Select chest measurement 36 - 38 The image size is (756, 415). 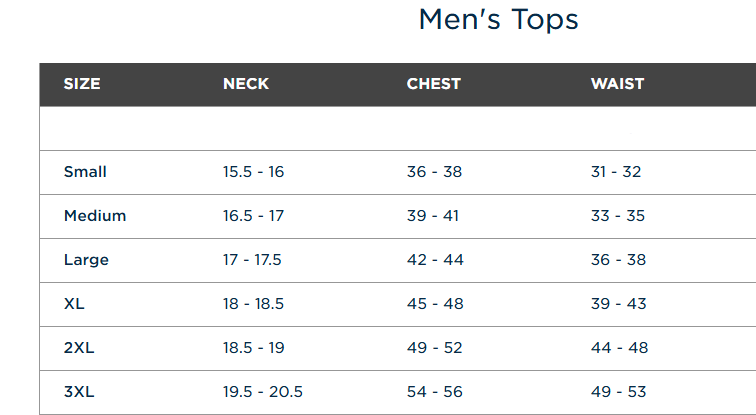coord(434,172)
